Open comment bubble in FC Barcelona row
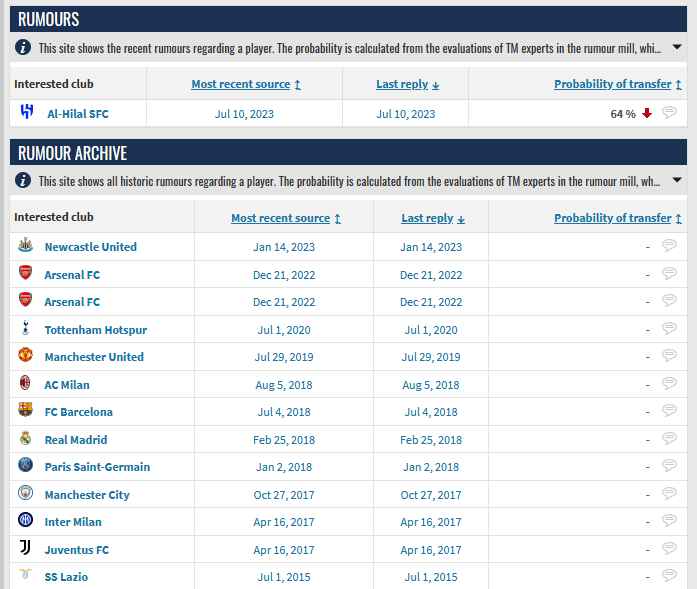 click(669, 410)
